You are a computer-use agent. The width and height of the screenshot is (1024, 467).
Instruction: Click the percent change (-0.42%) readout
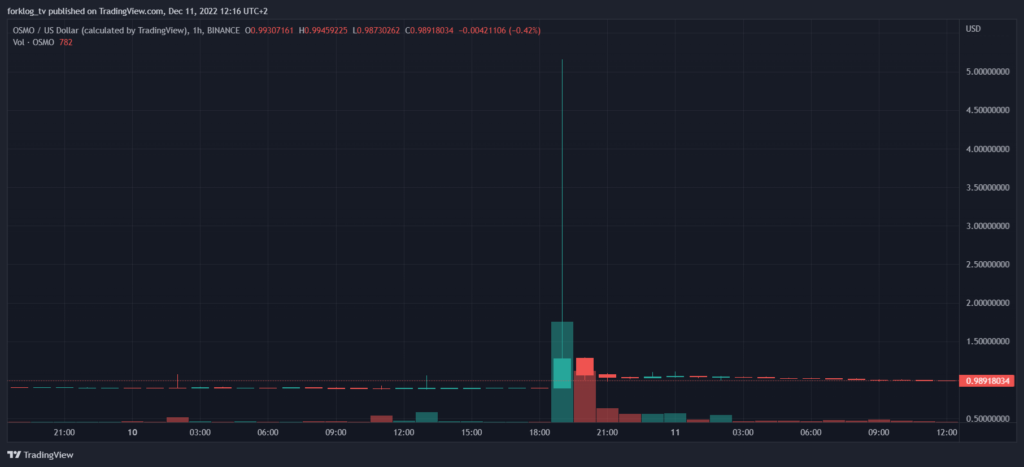(523, 30)
